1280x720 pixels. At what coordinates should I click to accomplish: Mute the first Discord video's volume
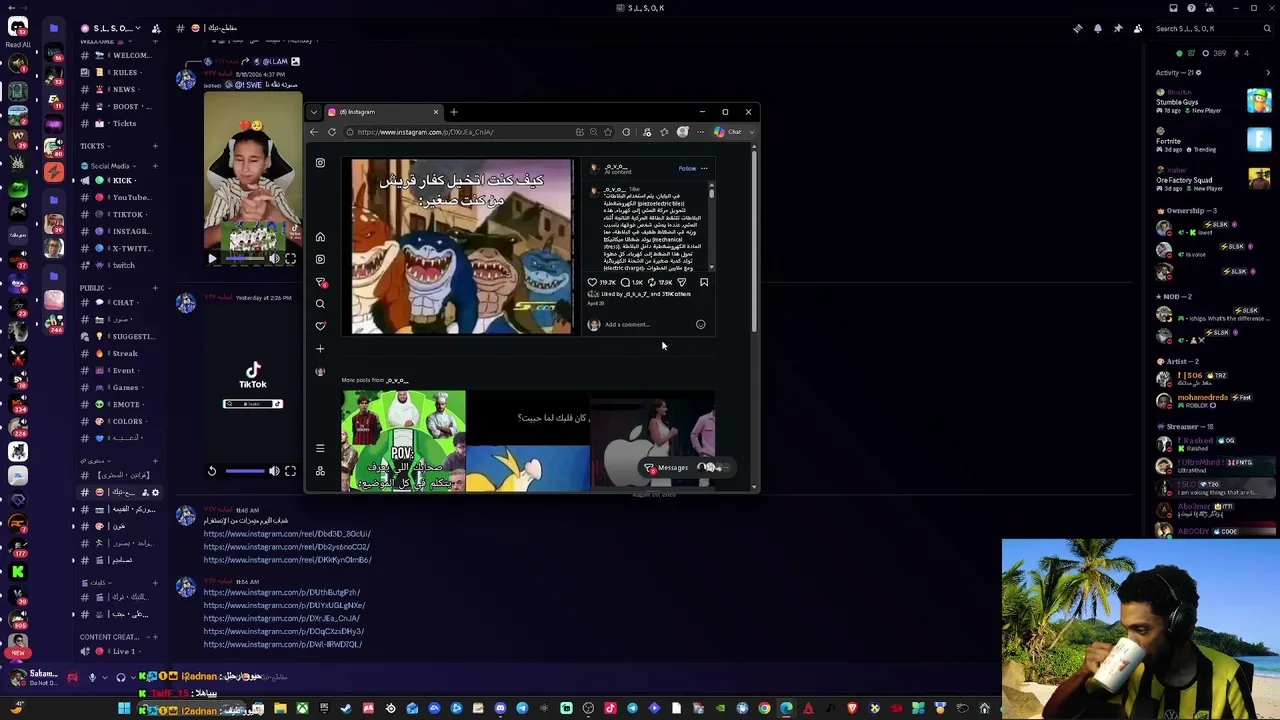pos(274,259)
